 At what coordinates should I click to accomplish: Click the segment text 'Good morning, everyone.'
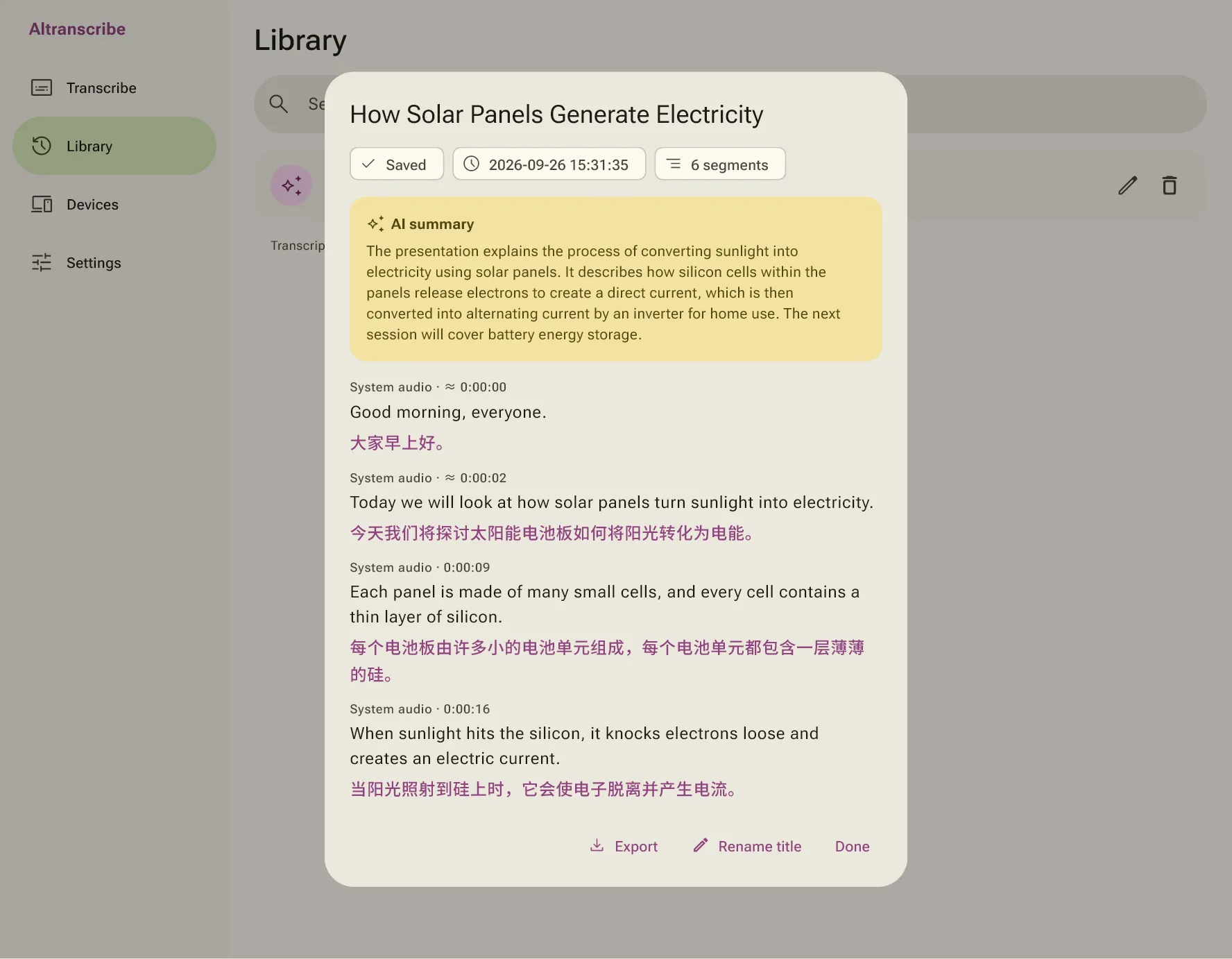[x=448, y=412]
